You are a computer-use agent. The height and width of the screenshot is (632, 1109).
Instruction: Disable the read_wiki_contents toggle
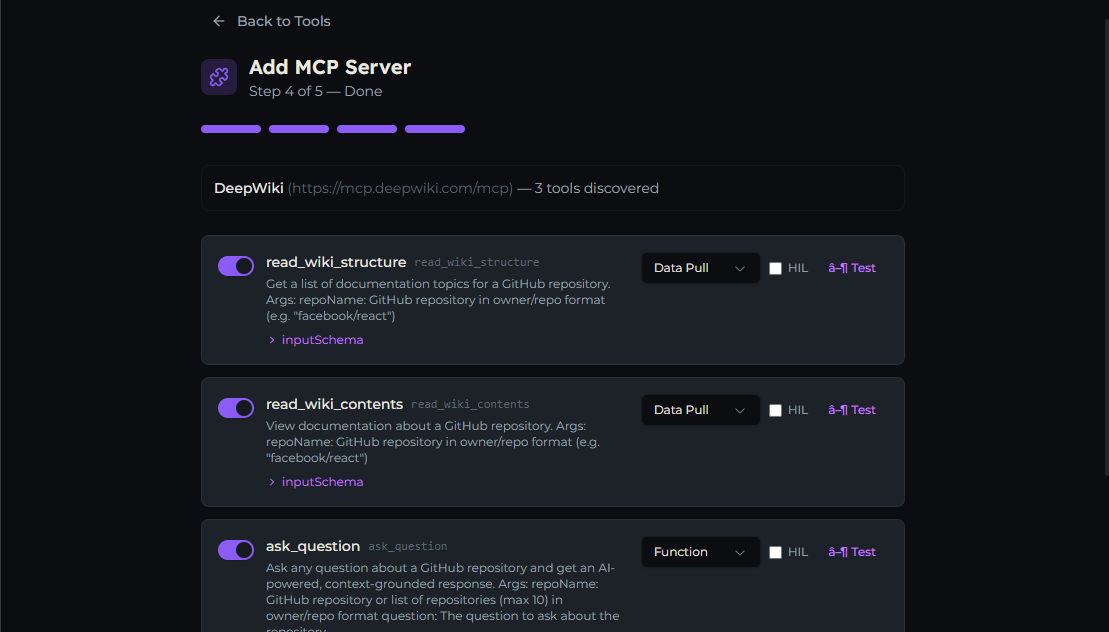[236, 408]
